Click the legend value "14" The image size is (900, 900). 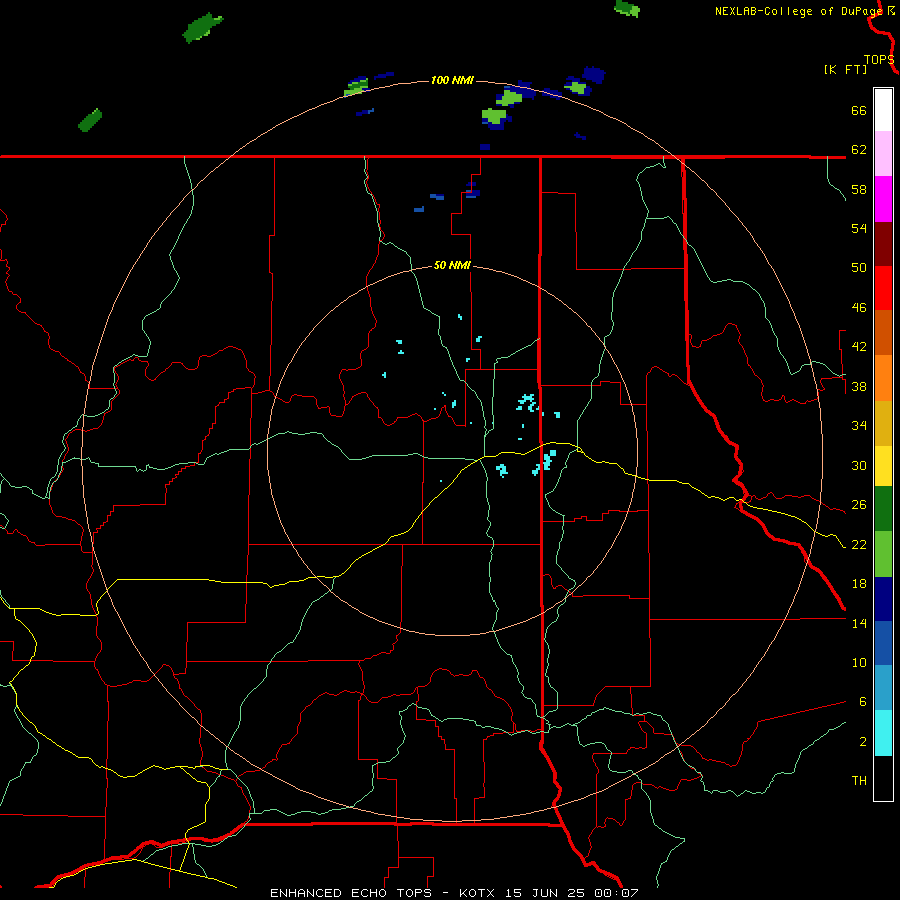click(859, 623)
